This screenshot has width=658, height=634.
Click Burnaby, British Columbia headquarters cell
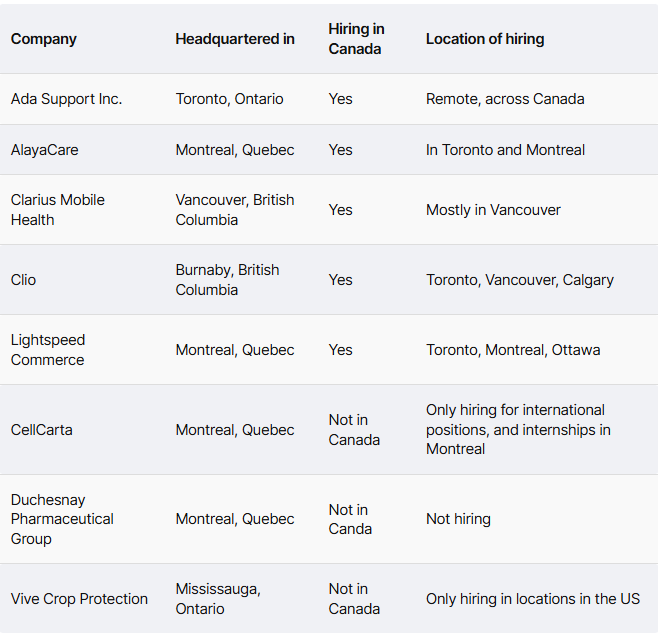[227, 280]
